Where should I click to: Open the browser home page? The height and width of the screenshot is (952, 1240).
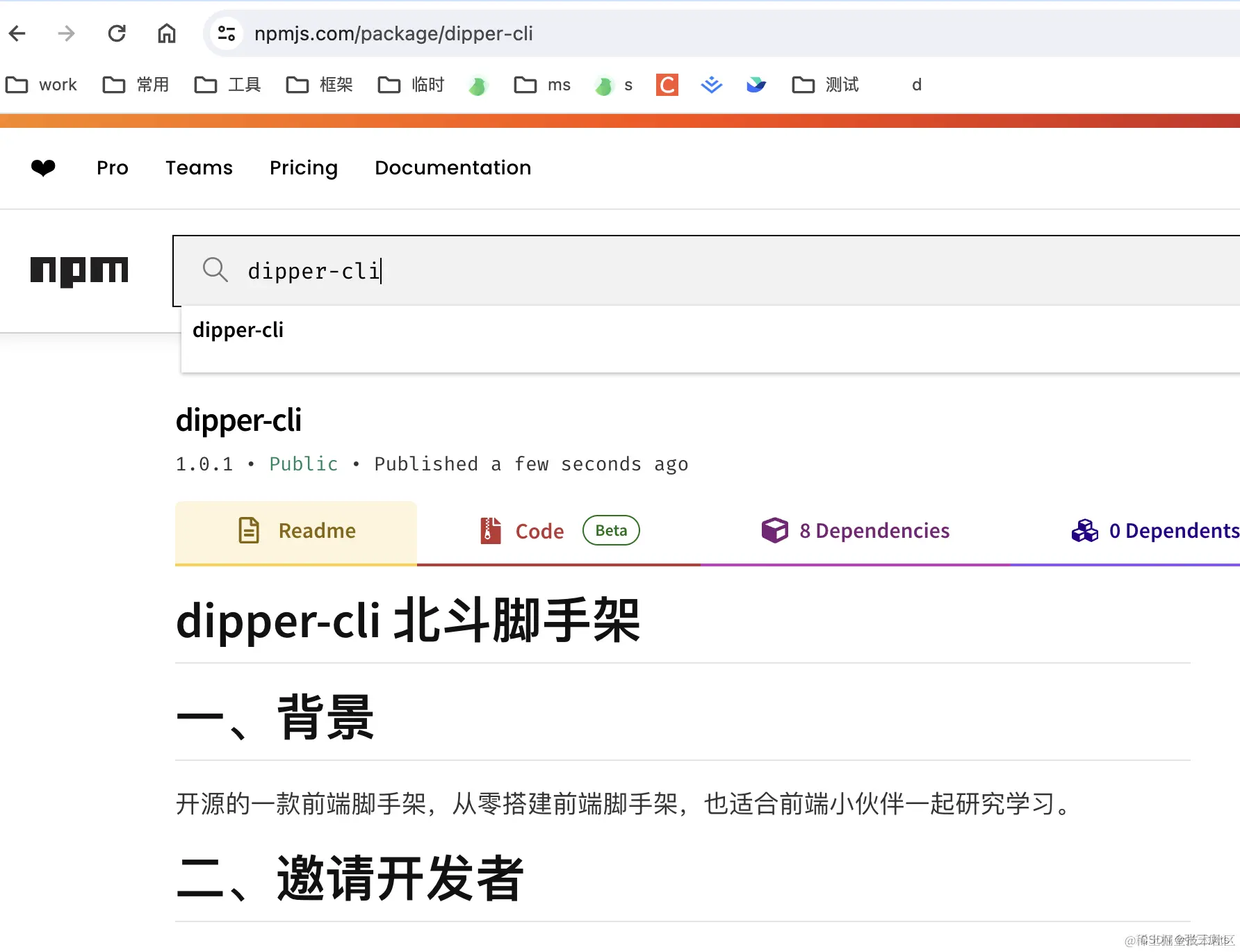(x=166, y=33)
